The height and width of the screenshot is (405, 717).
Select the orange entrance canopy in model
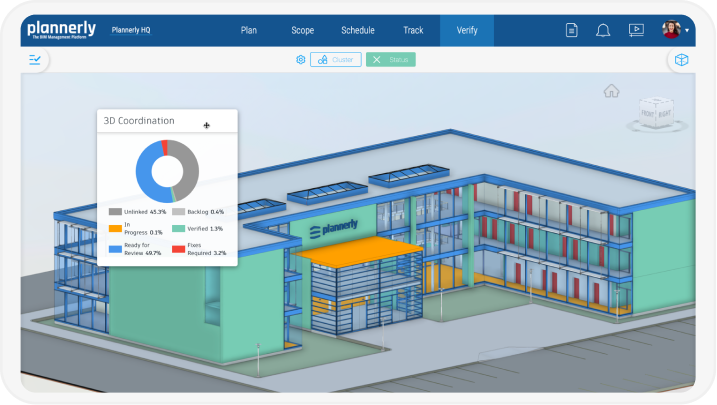point(357,251)
